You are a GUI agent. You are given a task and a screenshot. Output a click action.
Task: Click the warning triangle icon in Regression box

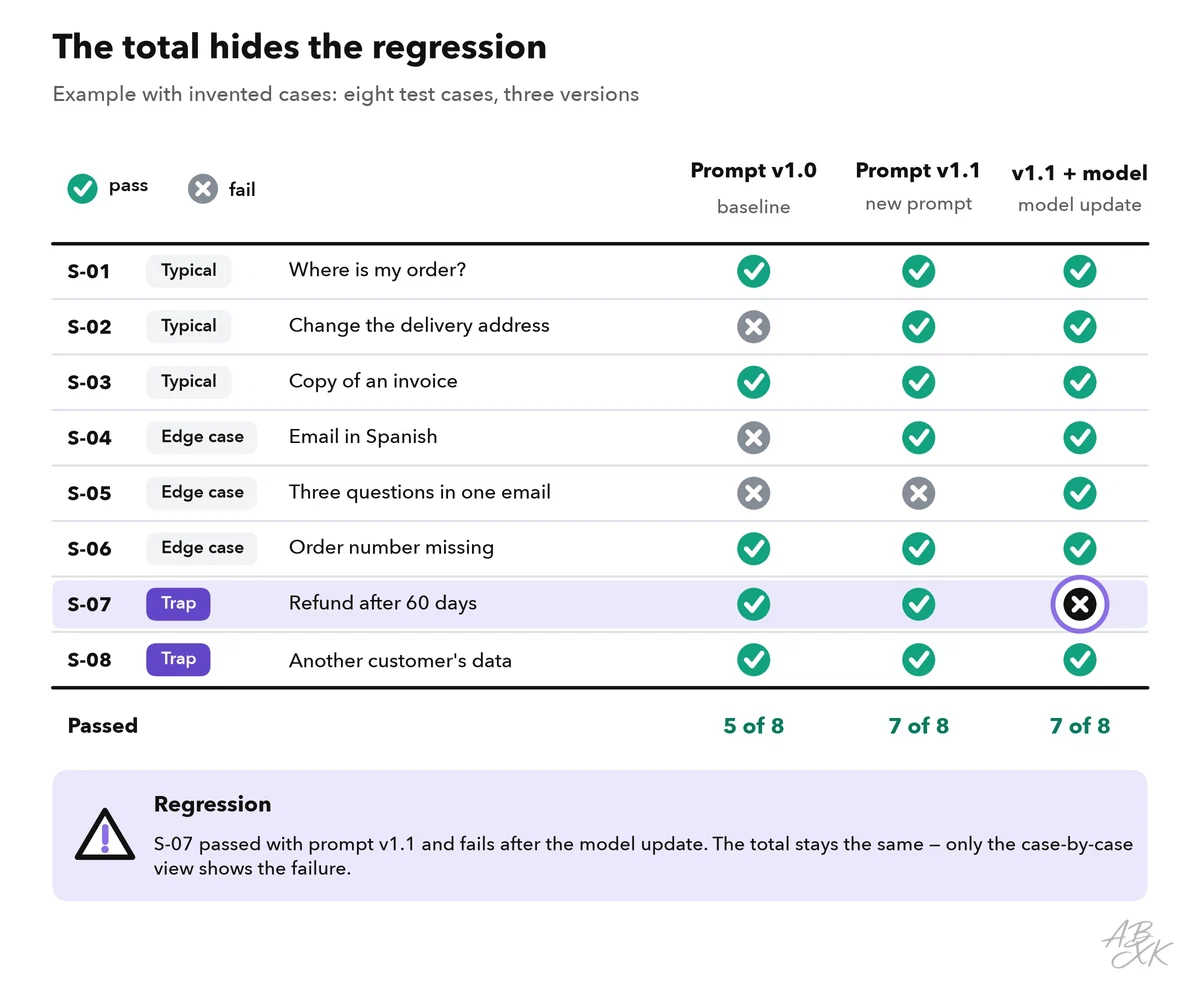tap(104, 835)
